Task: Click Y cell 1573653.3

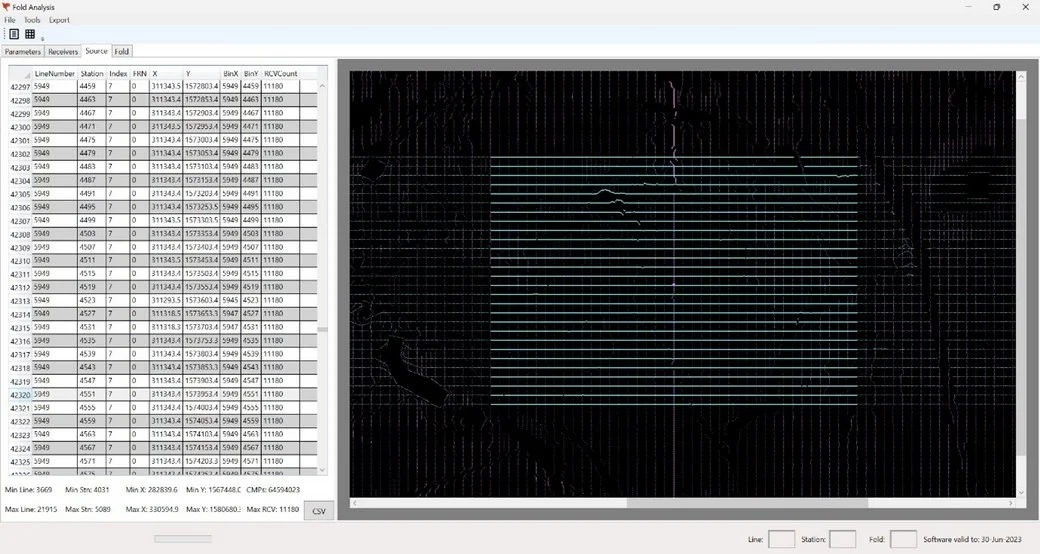Action: pos(202,313)
